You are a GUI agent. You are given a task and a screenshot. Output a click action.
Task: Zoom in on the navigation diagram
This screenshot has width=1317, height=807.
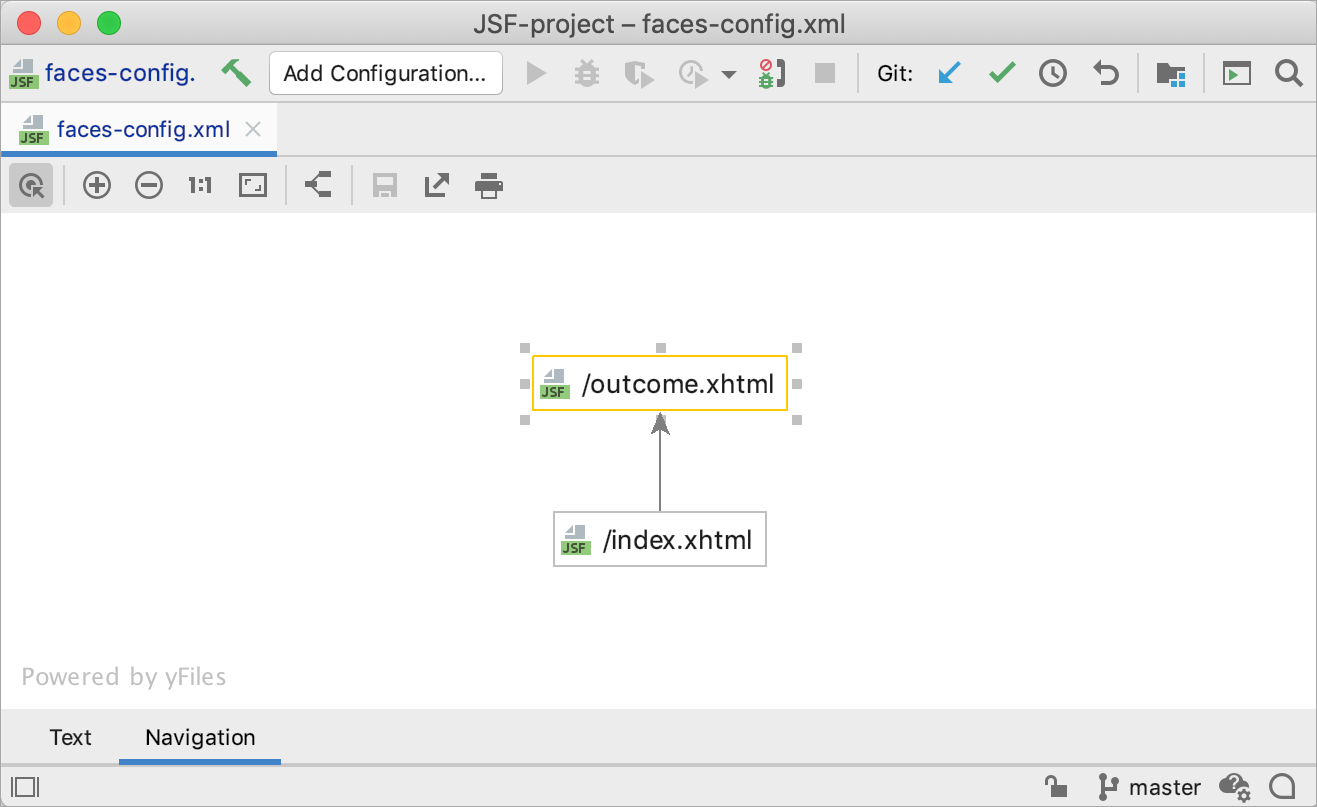[x=97, y=185]
